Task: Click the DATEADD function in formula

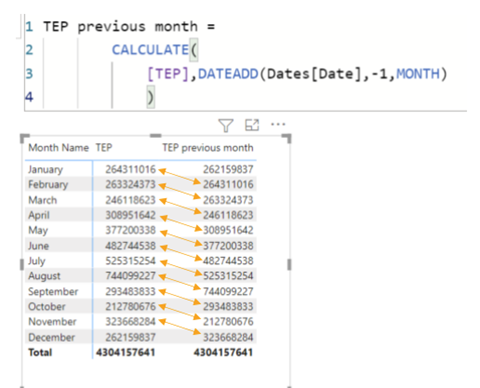Action: pos(228,74)
